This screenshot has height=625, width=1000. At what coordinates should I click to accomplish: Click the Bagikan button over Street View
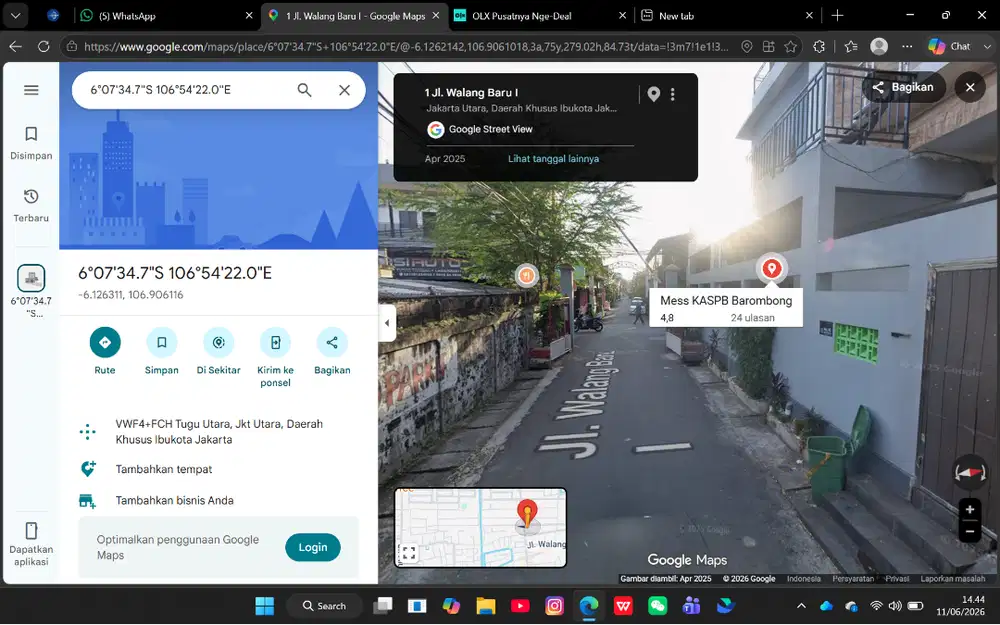coord(902,87)
